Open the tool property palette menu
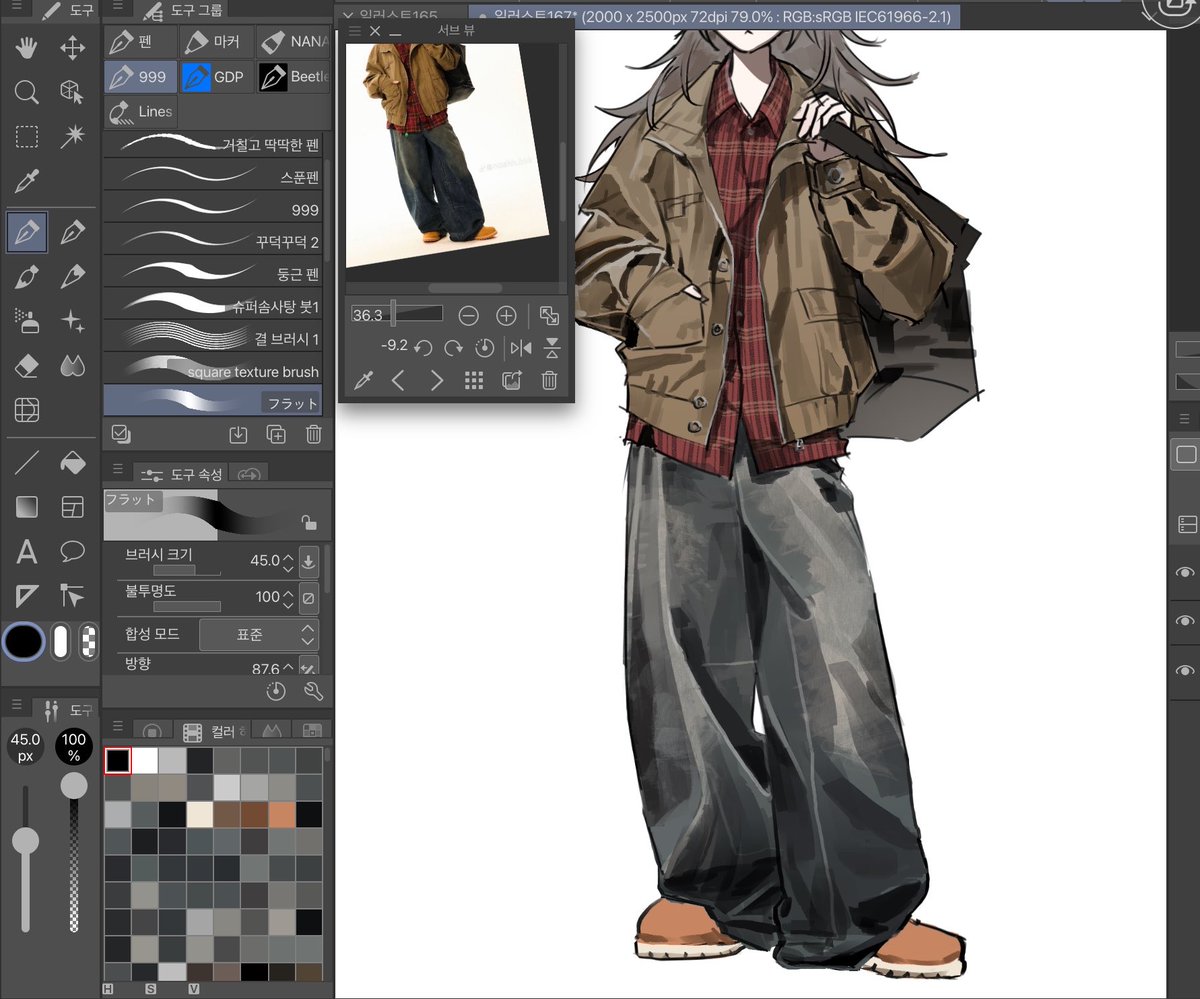This screenshot has width=1200, height=999. tap(118, 471)
